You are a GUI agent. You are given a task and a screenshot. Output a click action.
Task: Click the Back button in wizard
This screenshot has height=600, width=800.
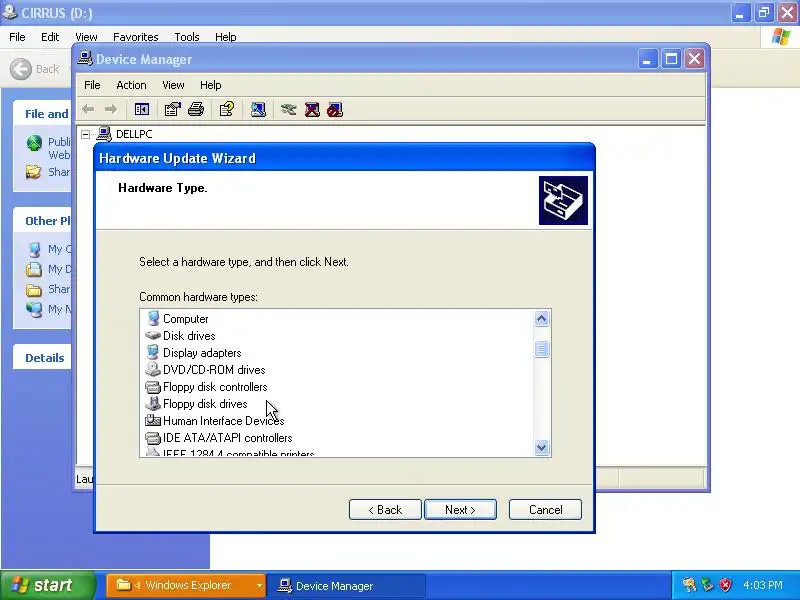click(385, 510)
